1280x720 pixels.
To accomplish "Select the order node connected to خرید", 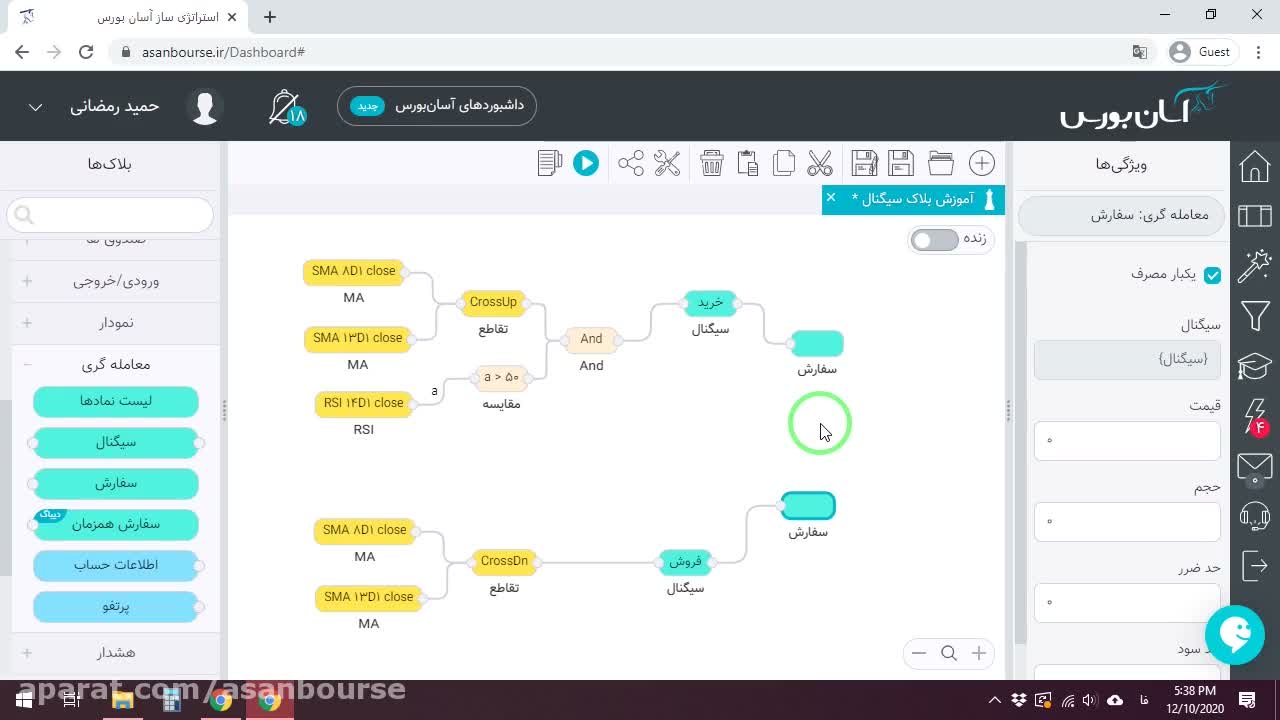I will click(x=817, y=344).
